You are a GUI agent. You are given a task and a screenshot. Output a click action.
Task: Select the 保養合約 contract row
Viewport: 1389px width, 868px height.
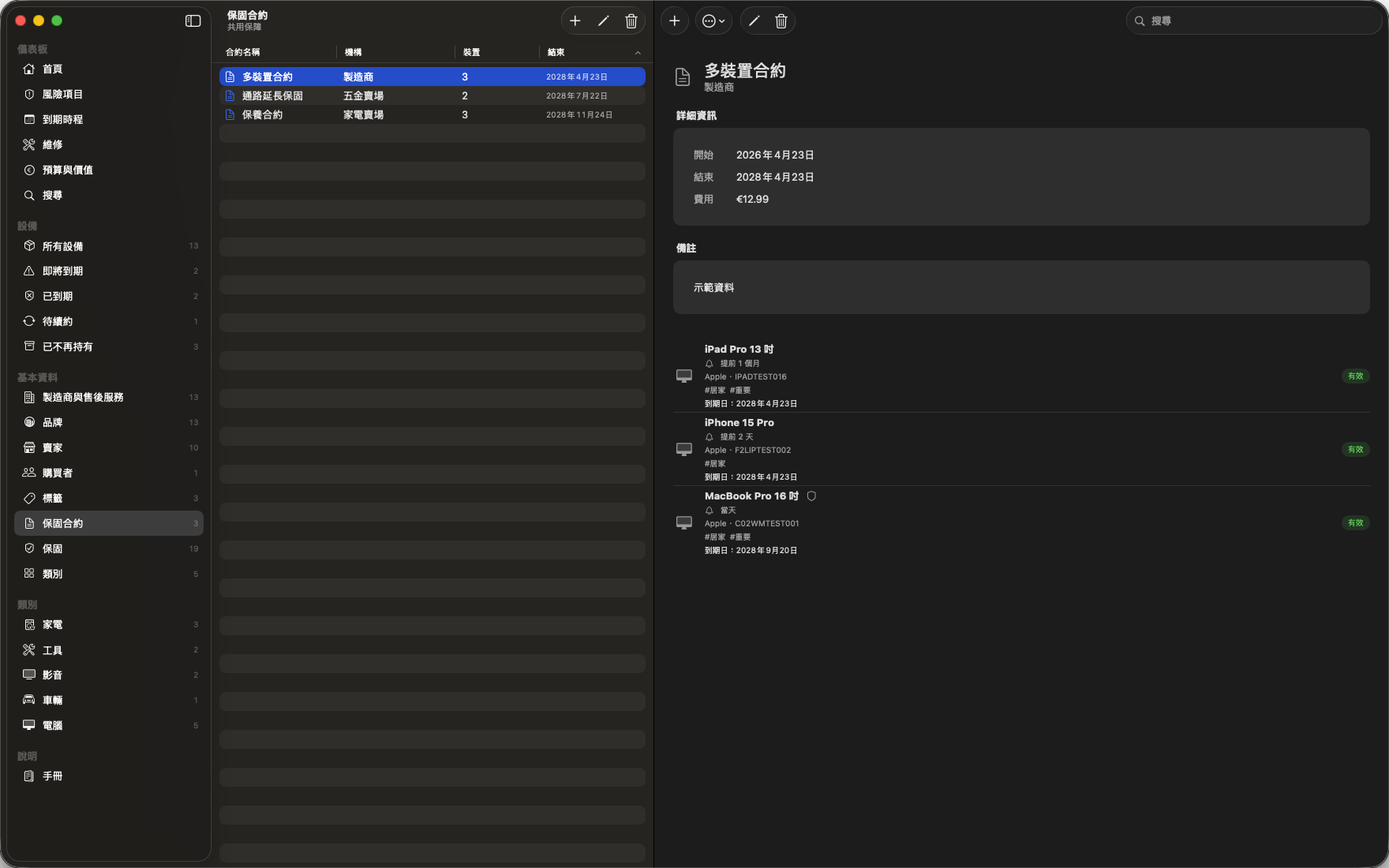pyautogui.click(x=432, y=114)
